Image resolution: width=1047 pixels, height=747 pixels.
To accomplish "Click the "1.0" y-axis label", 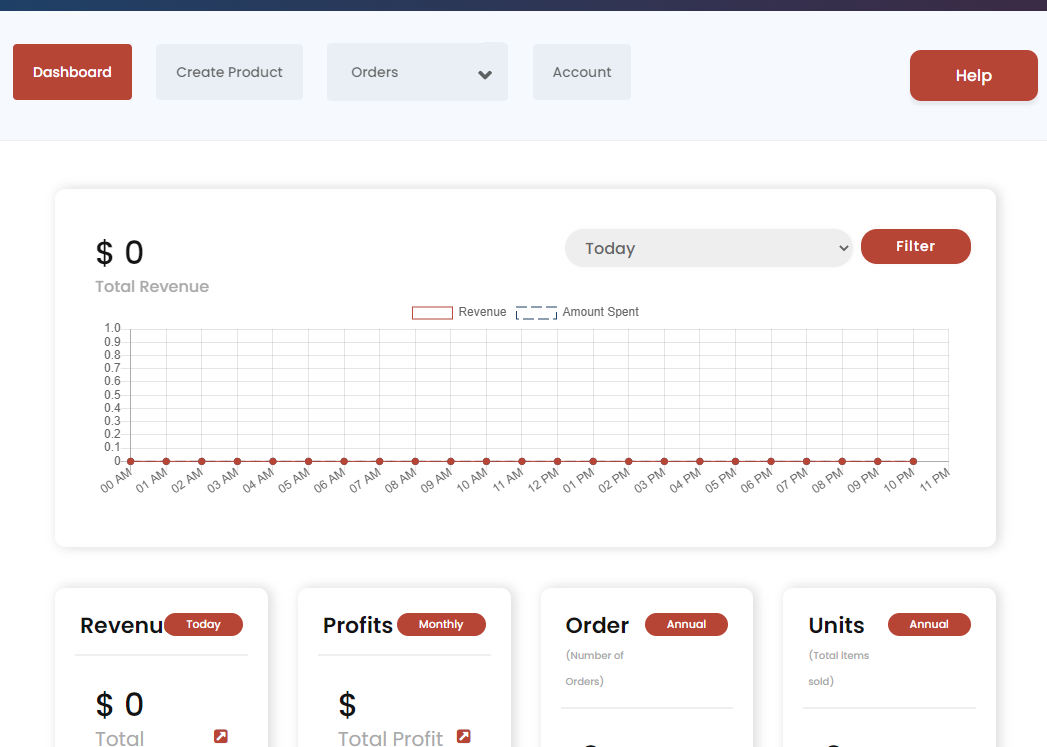I will point(112,328).
